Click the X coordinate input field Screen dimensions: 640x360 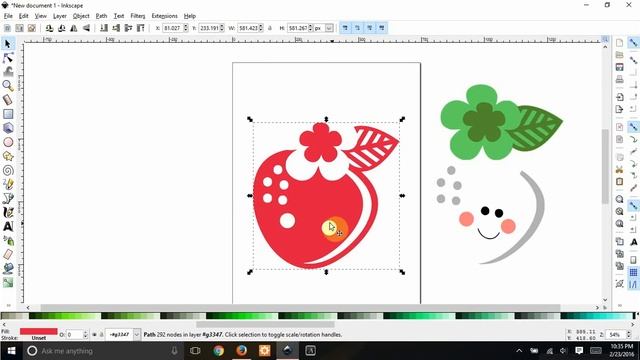point(173,28)
